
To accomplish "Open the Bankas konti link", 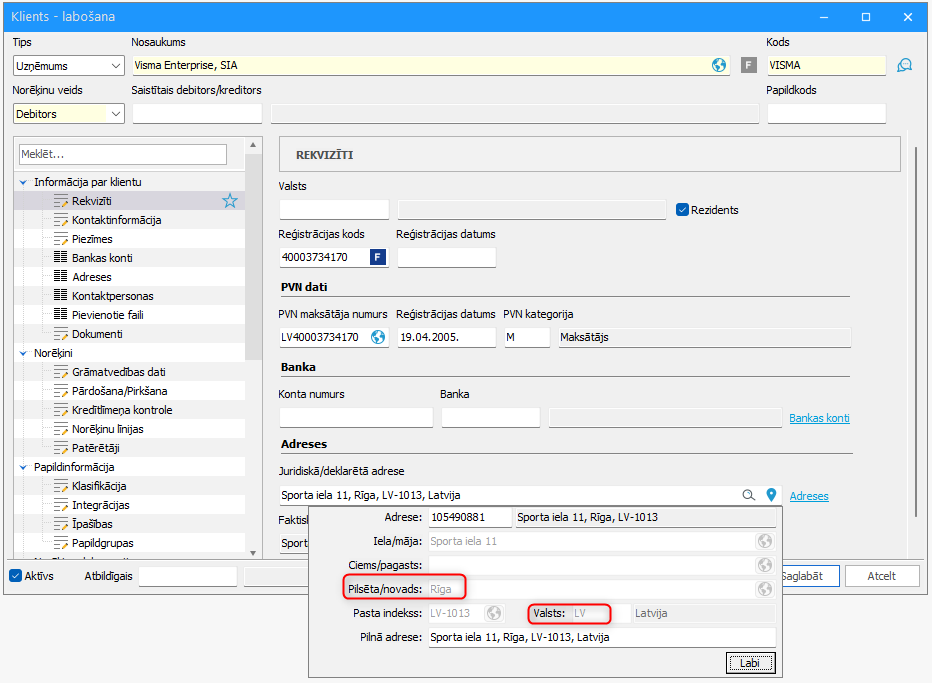I will (x=819, y=418).
